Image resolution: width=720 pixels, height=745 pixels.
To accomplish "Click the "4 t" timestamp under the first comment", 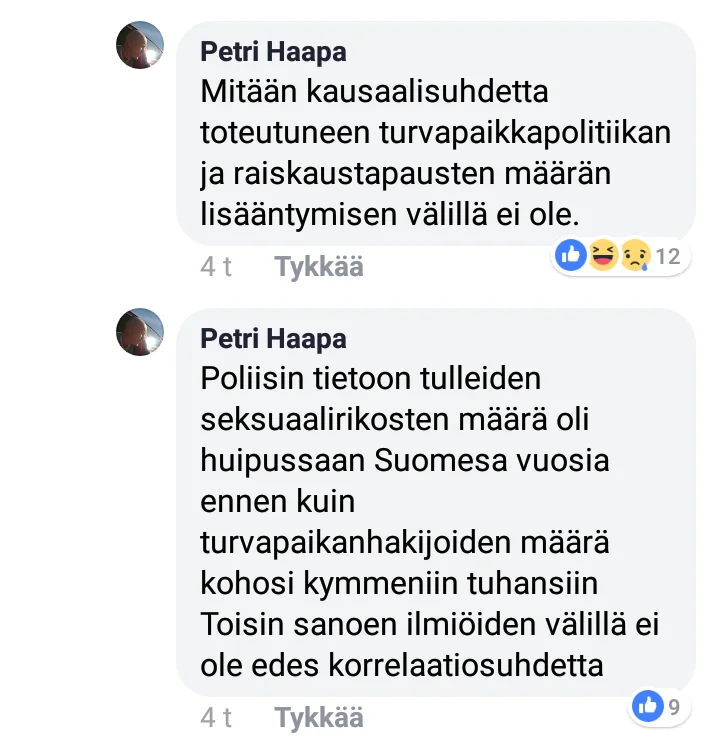I will [216, 267].
